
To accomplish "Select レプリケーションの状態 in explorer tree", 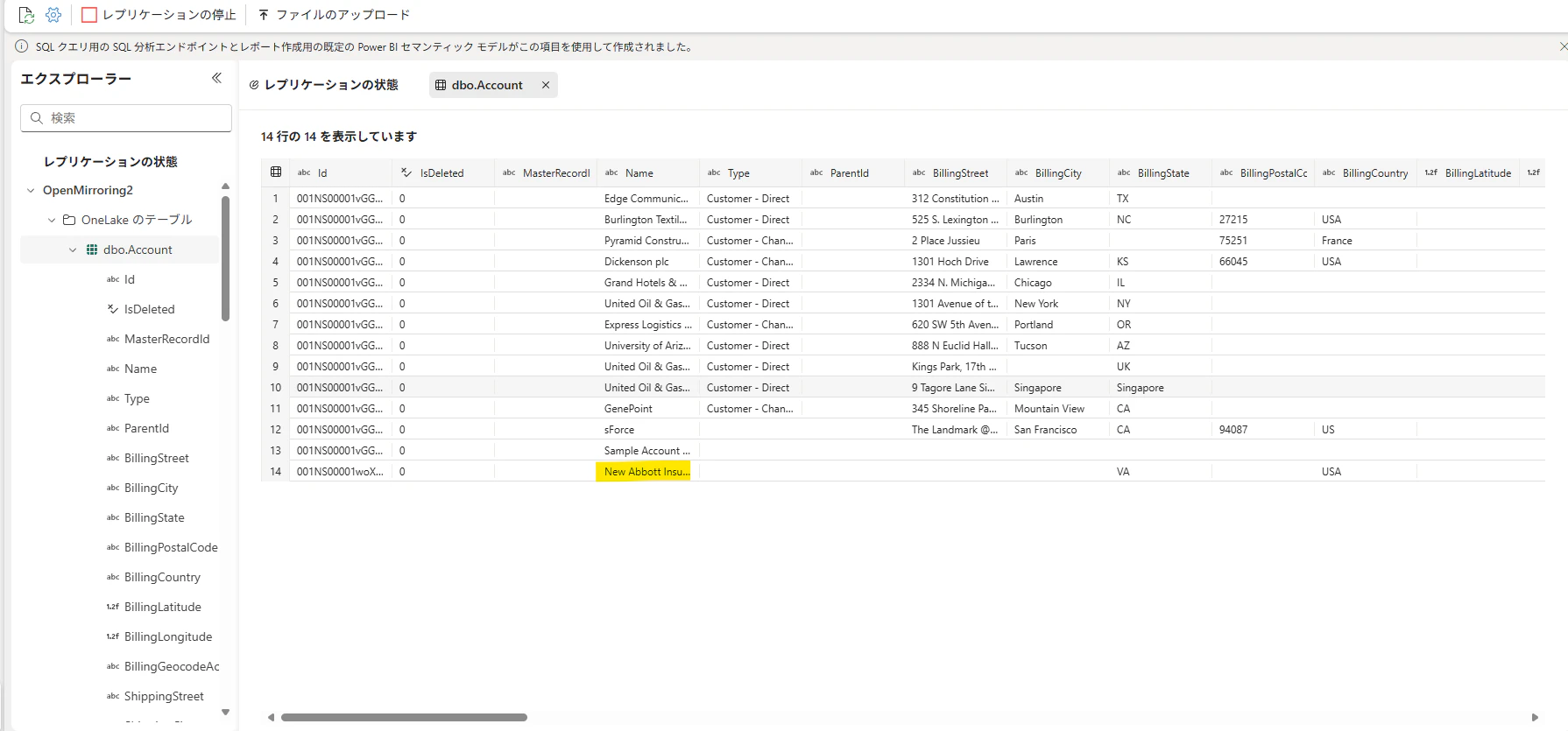I will [110, 162].
